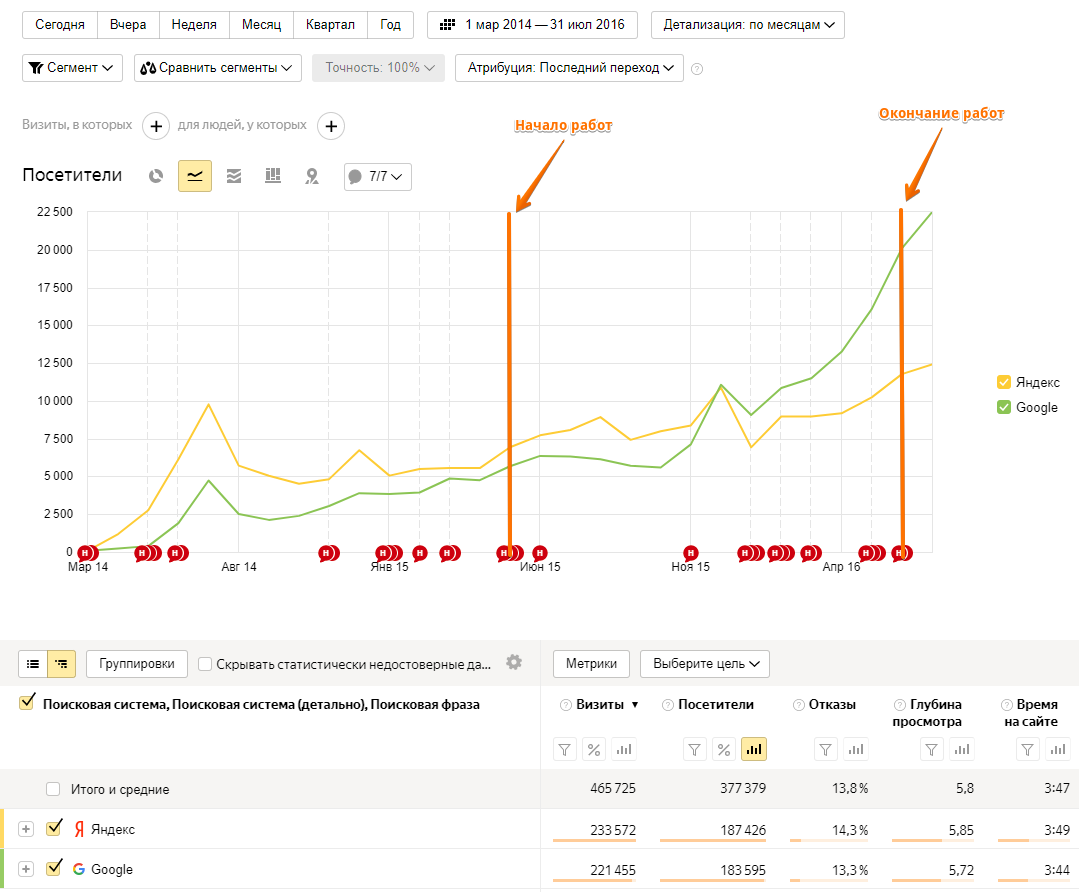The image size is (1079, 892).
Task: Switch to stacked area chart icon
Action: click(x=234, y=177)
